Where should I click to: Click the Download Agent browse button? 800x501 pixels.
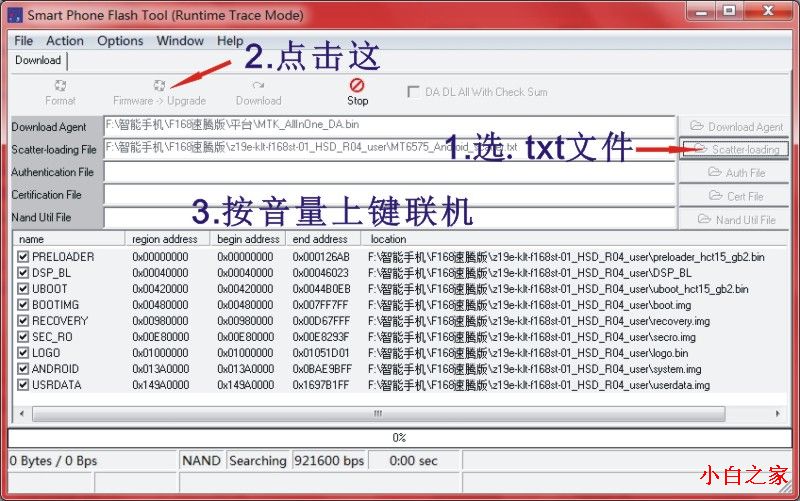[x=734, y=127]
